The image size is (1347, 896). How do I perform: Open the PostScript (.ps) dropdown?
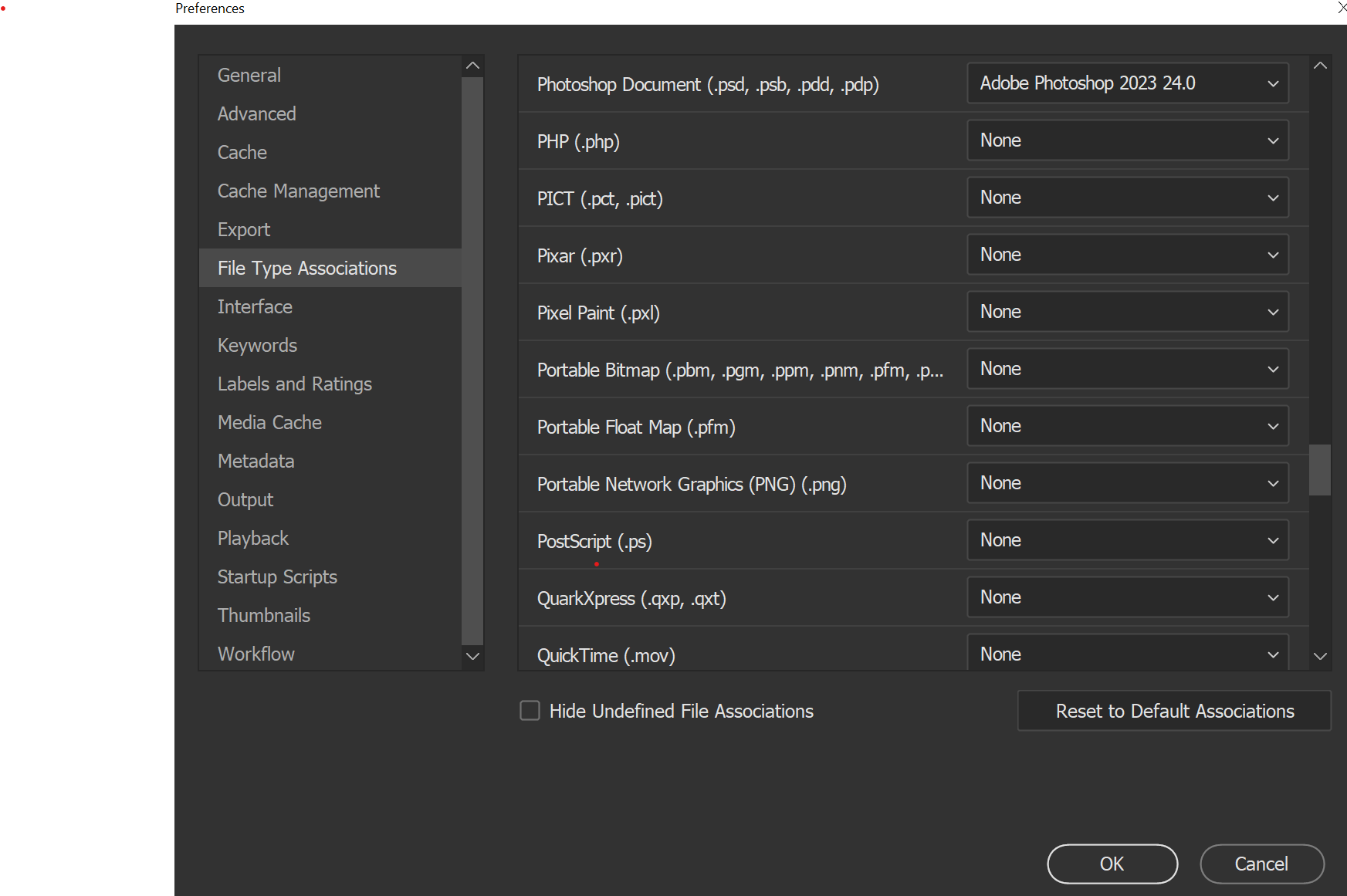[x=1126, y=539]
